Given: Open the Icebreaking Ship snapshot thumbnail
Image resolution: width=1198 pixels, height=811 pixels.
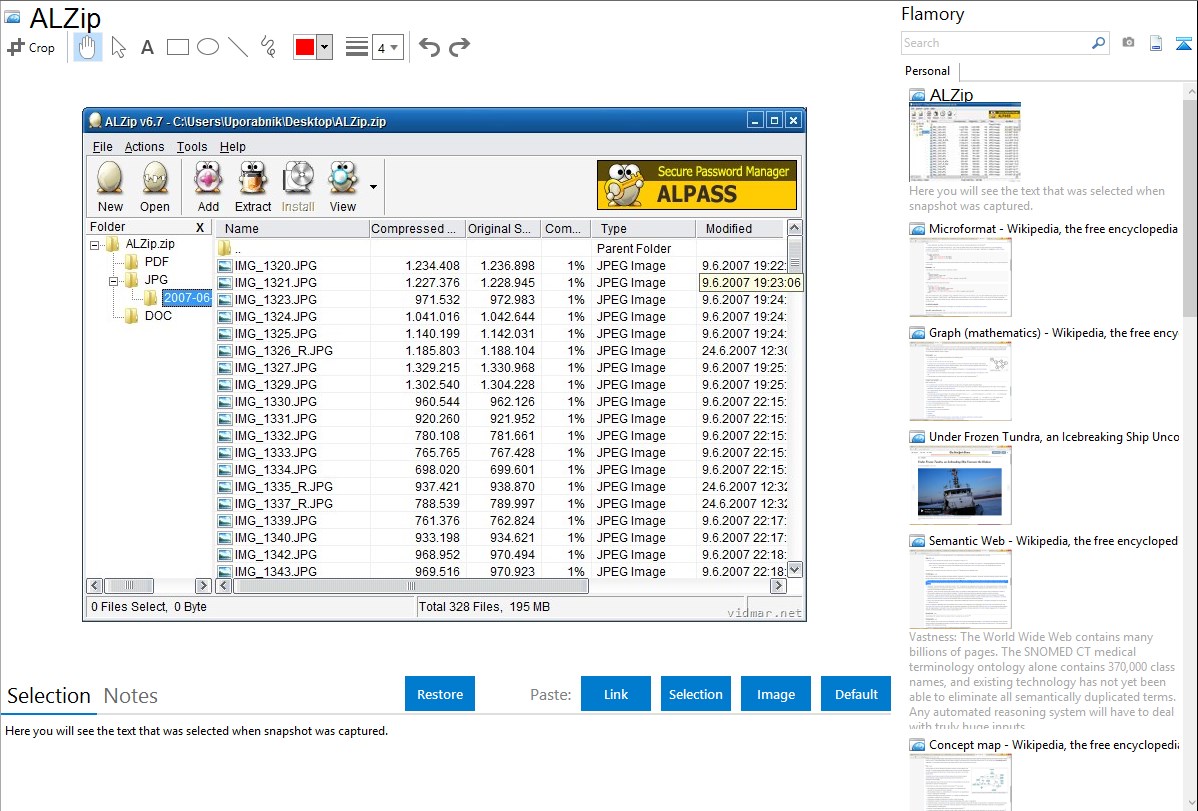Looking at the screenshot, I should [960, 485].
